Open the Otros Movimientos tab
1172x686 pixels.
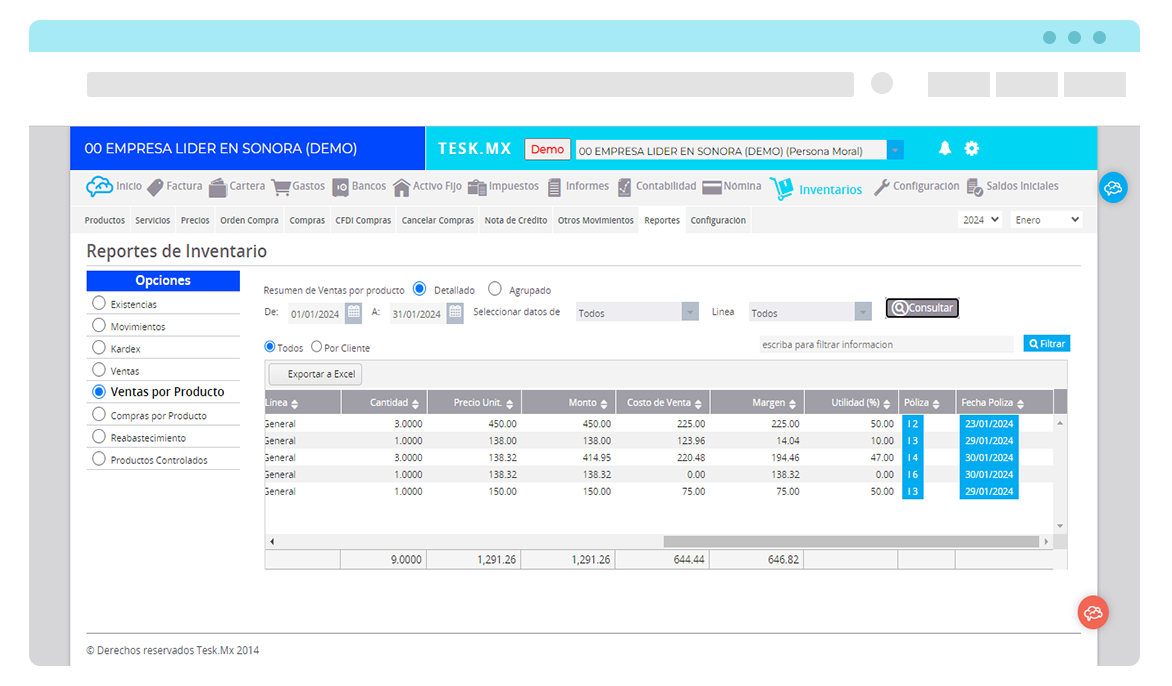[595, 220]
